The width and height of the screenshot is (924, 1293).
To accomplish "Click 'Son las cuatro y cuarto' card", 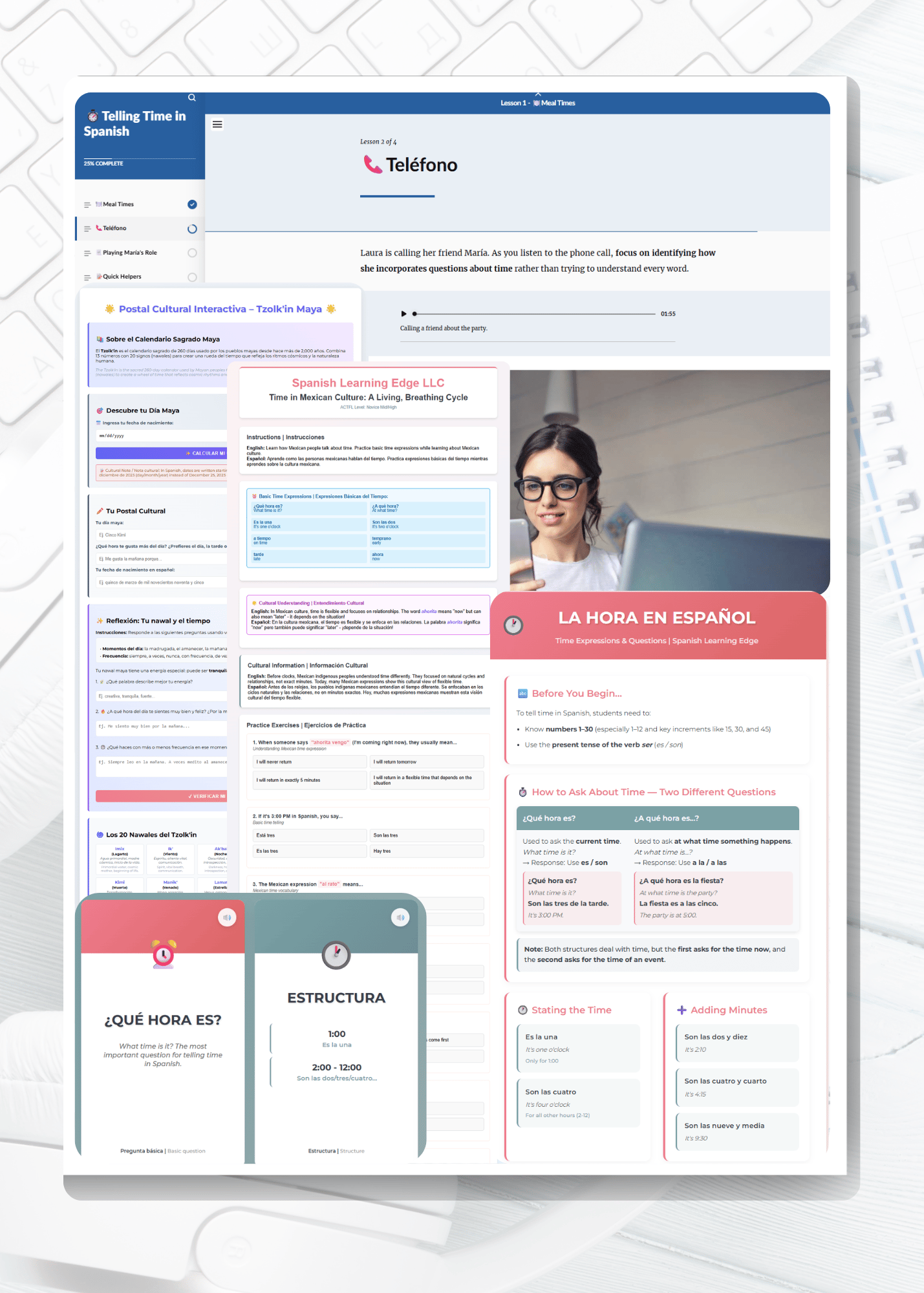I will pyautogui.click(x=737, y=1087).
